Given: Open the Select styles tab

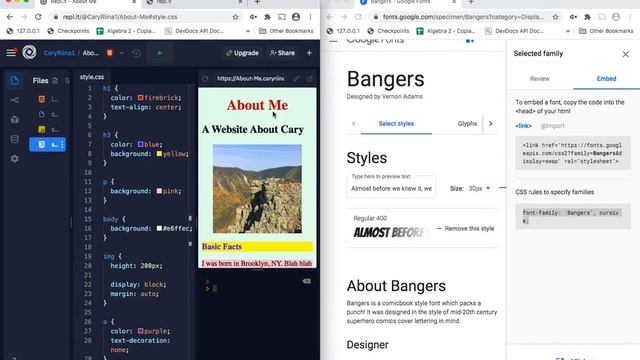Looking at the screenshot, I should point(396,124).
